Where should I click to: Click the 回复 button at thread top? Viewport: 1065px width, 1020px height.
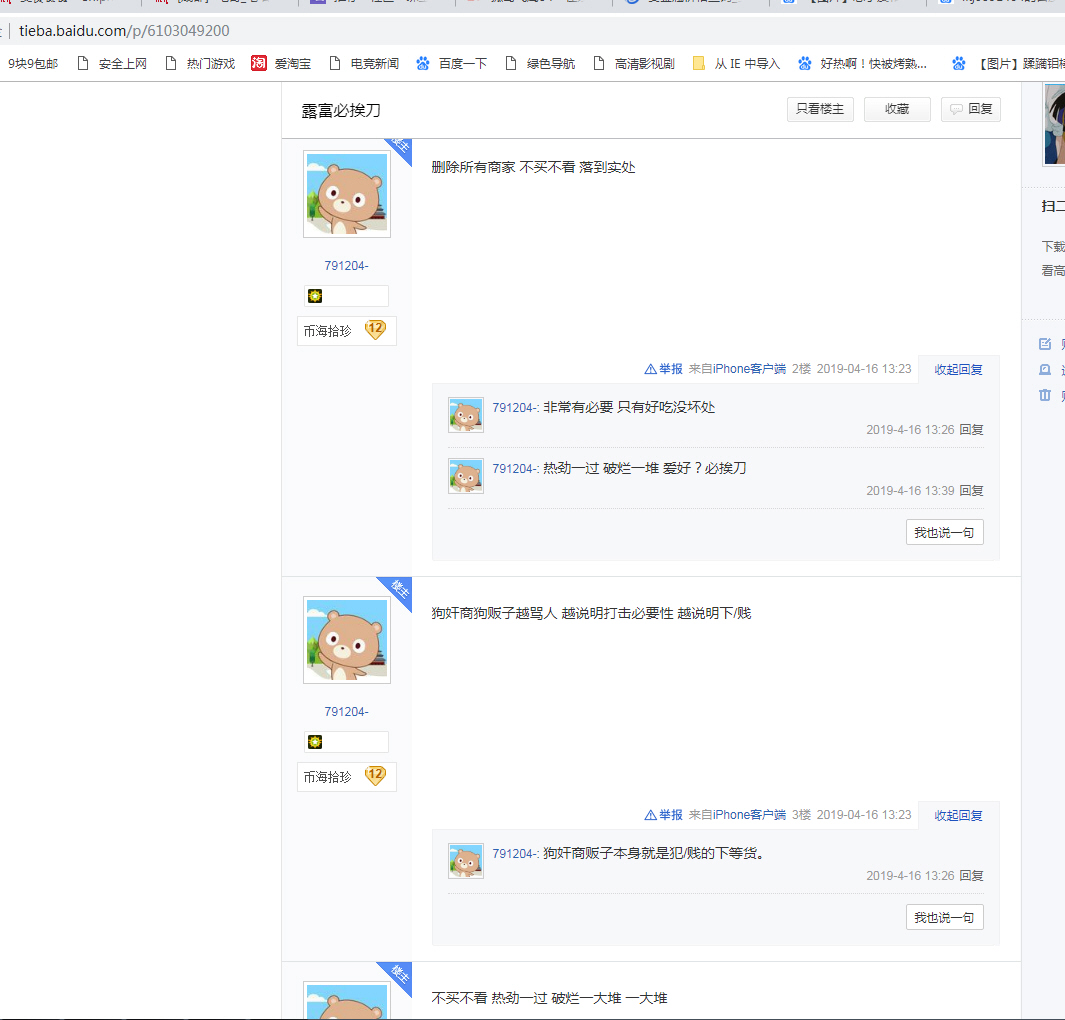(x=971, y=110)
